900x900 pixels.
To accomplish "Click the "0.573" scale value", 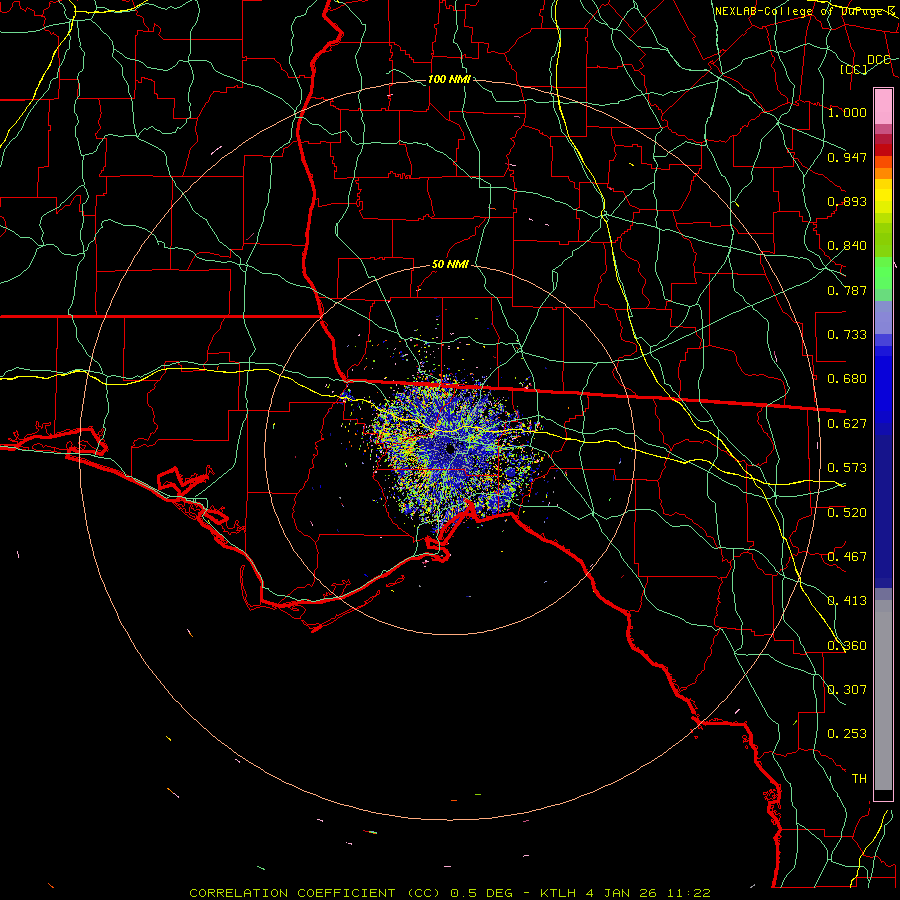I will (847, 468).
